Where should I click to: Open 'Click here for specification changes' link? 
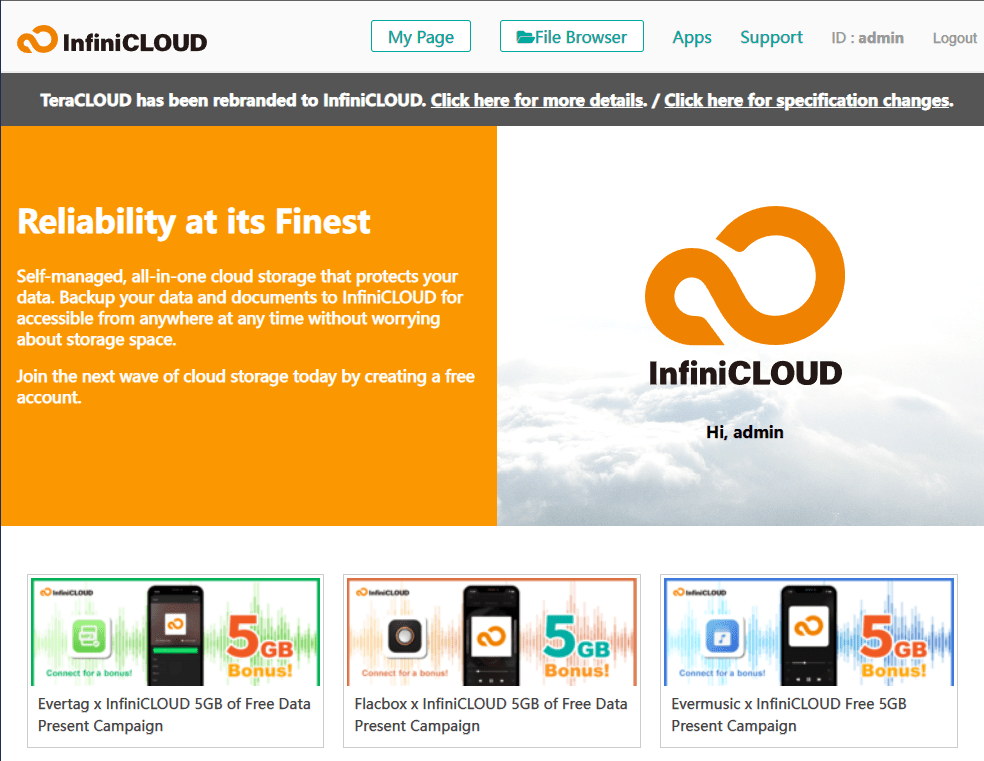tap(806, 100)
